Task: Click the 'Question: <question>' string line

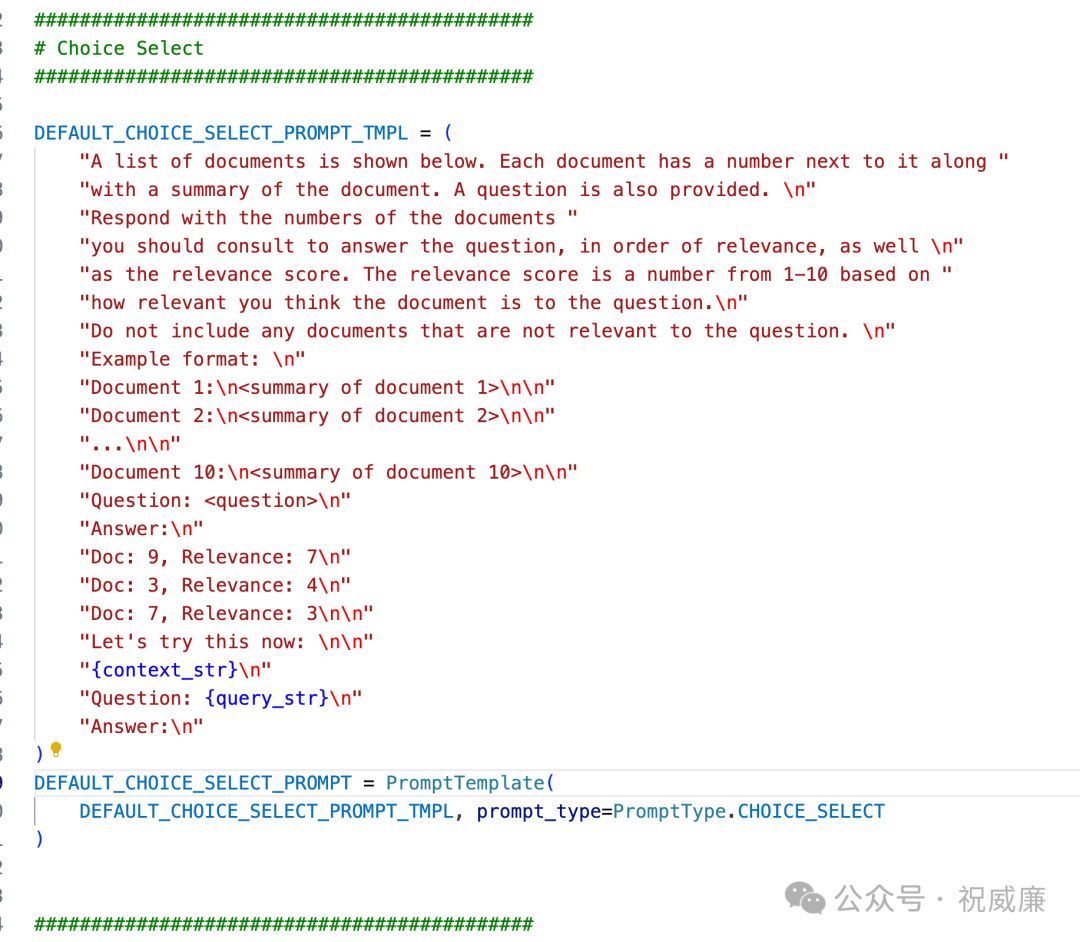Action: pos(215,500)
